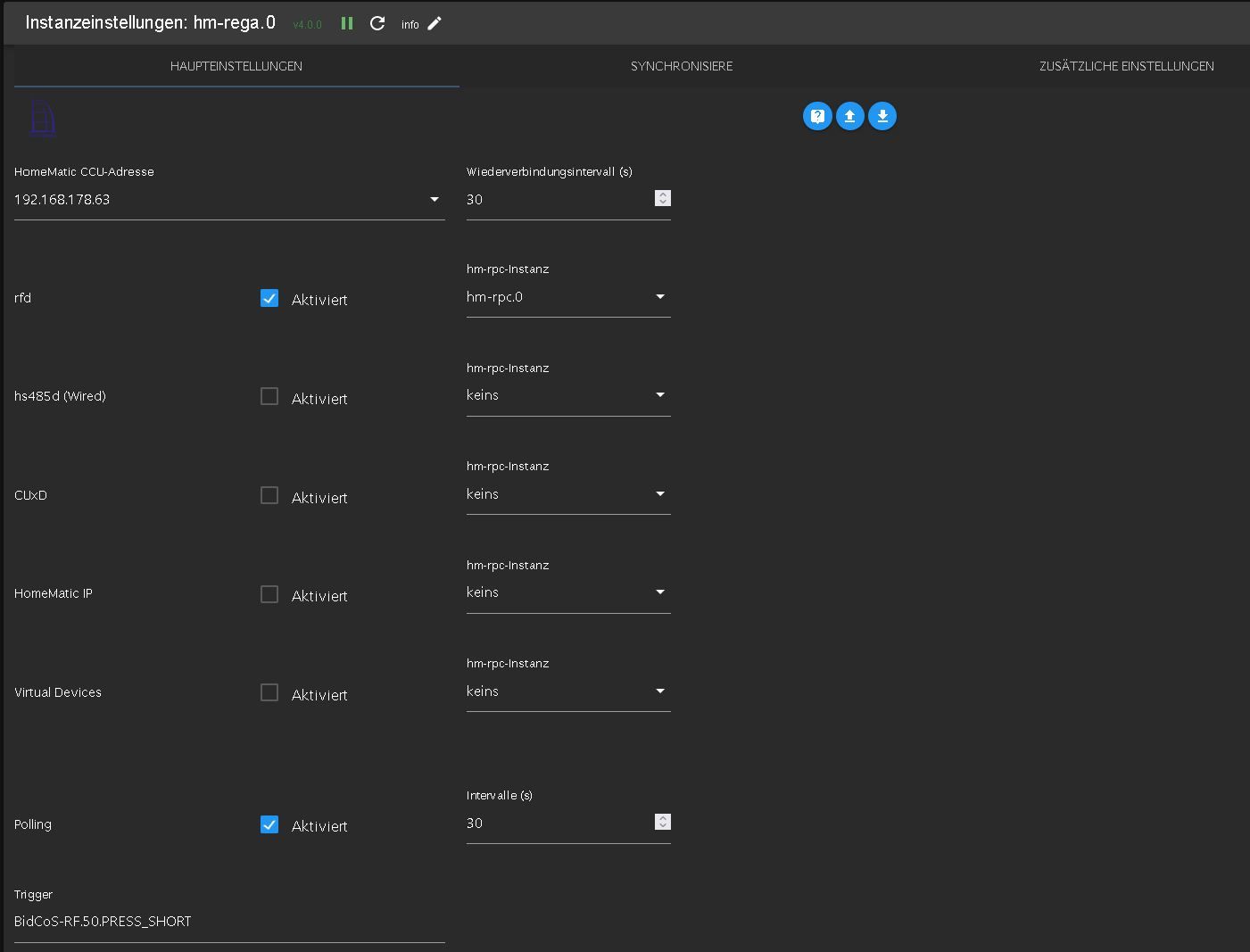Open hm-rpc-Instanz dropdown for Virtual Devices
This screenshot has height=952, width=1250.
[660, 691]
